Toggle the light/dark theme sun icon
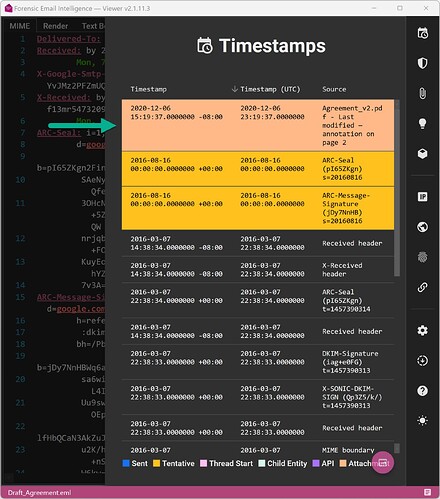This screenshot has height=499, width=440. point(422,420)
